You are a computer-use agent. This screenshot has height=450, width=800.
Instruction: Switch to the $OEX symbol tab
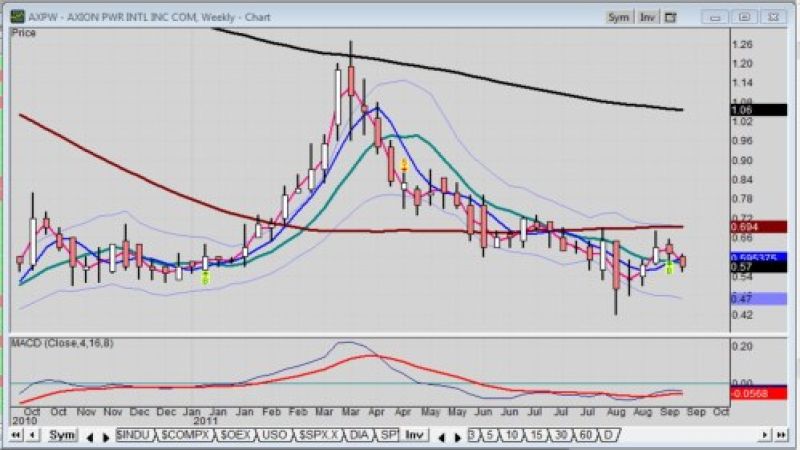(x=235, y=435)
